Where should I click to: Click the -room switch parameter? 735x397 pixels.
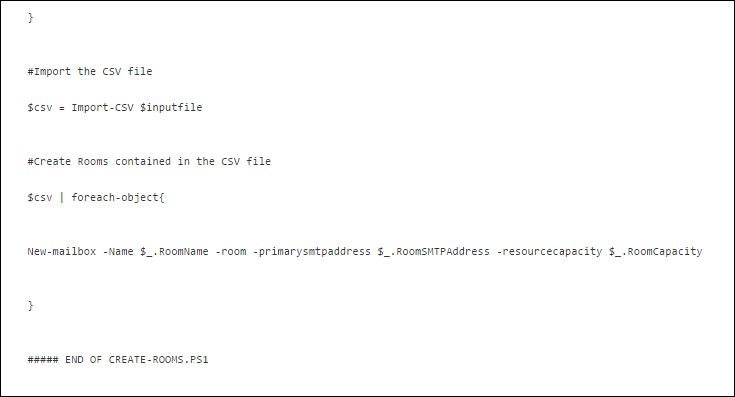(x=231, y=251)
